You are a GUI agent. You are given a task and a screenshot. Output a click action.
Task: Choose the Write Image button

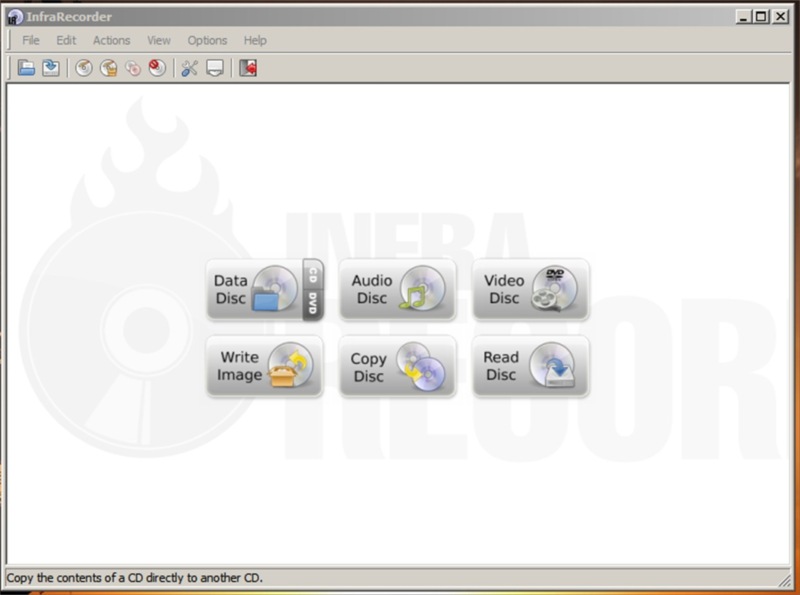click(x=264, y=366)
